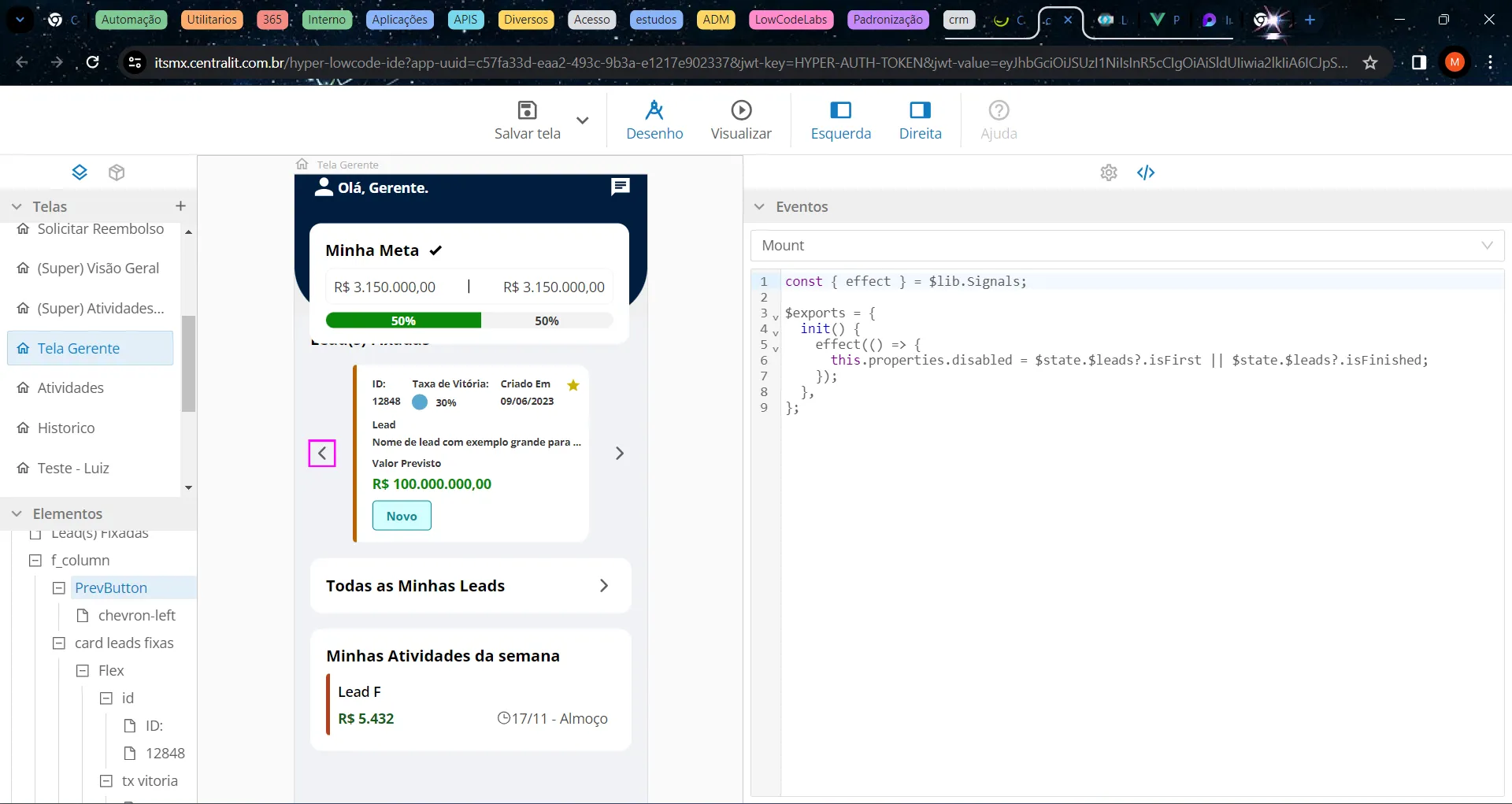Collapse the Telas section
This screenshot has width=1512, height=804.
[17, 206]
